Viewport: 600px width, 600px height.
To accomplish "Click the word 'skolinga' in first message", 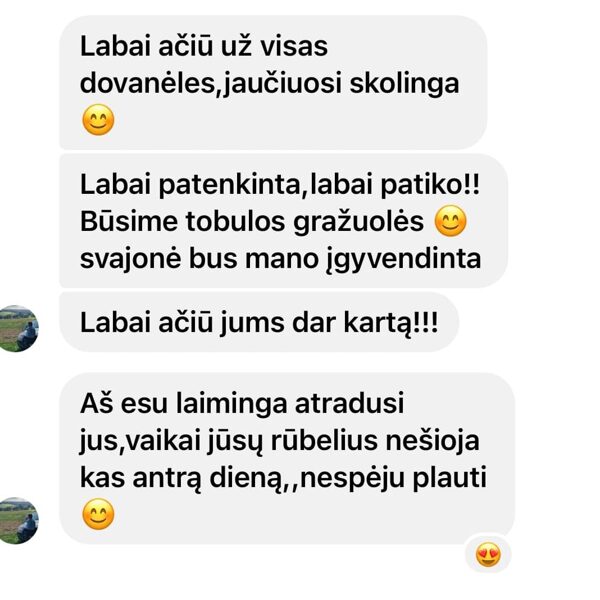I will click(404, 84).
